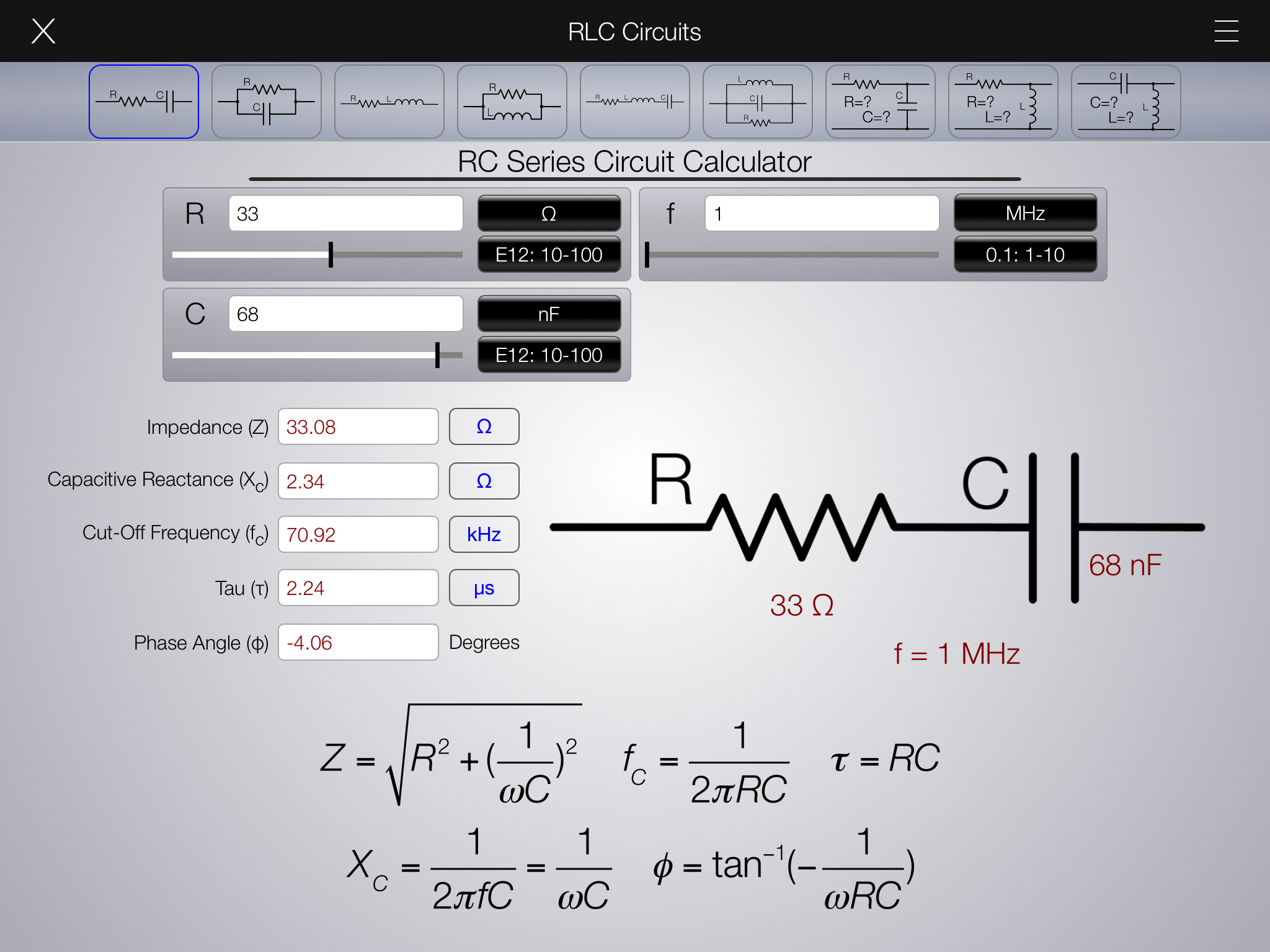Change frequency unit from MHz
This screenshot has height=952, width=1270.
(x=1025, y=213)
